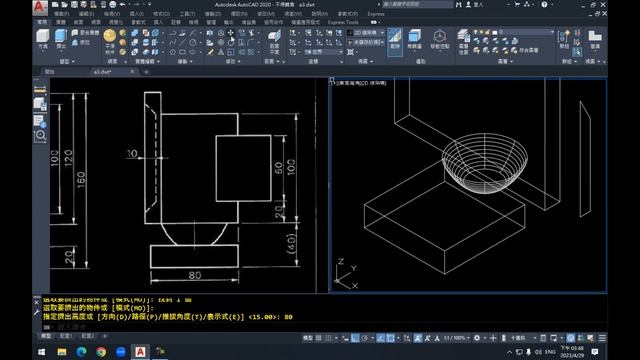
Task: Select the Rectangle draw tool
Action: tap(182, 52)
